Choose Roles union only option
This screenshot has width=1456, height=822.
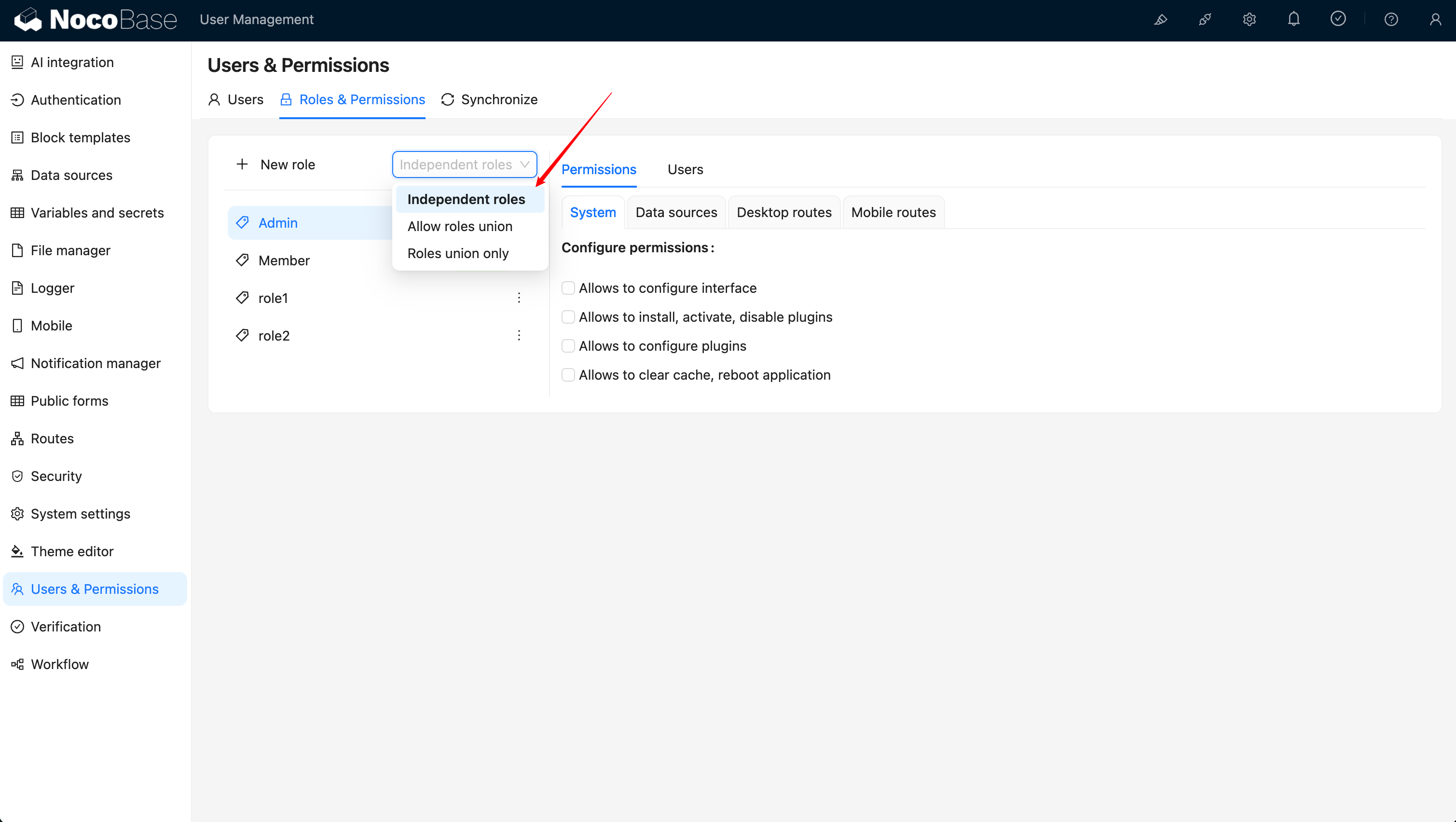(458, 253)
